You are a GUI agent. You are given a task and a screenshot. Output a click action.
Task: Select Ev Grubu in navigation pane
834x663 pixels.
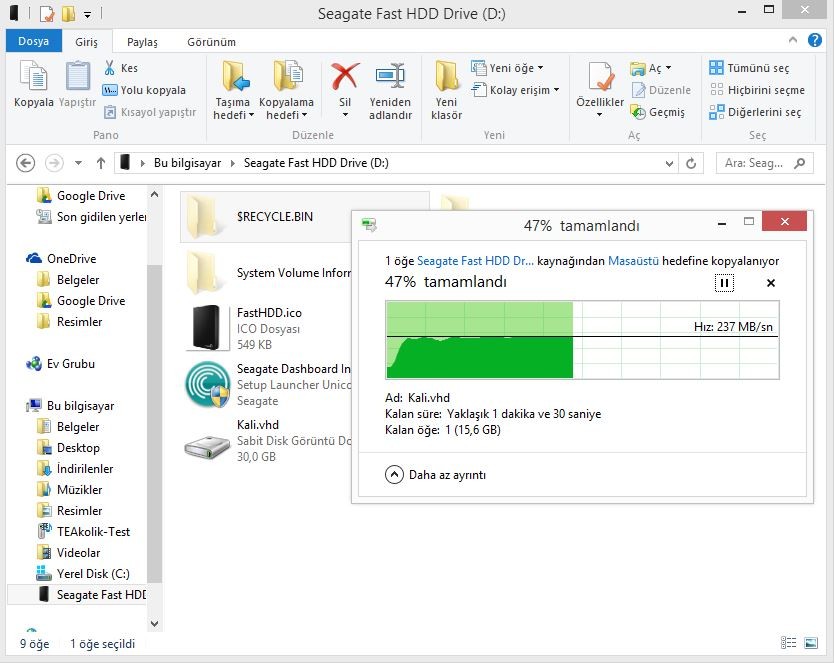pyautogui.click(x=61, y=364)
